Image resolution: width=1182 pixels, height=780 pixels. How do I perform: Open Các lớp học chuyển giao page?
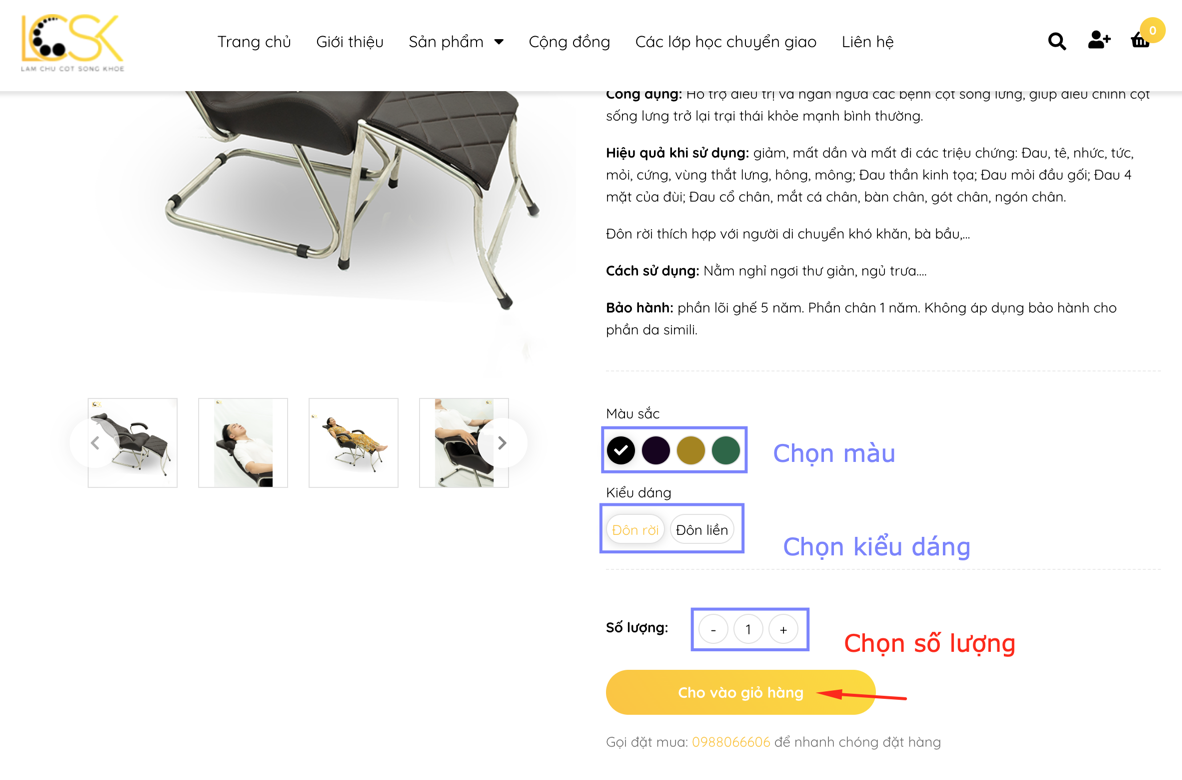(726, 41)
